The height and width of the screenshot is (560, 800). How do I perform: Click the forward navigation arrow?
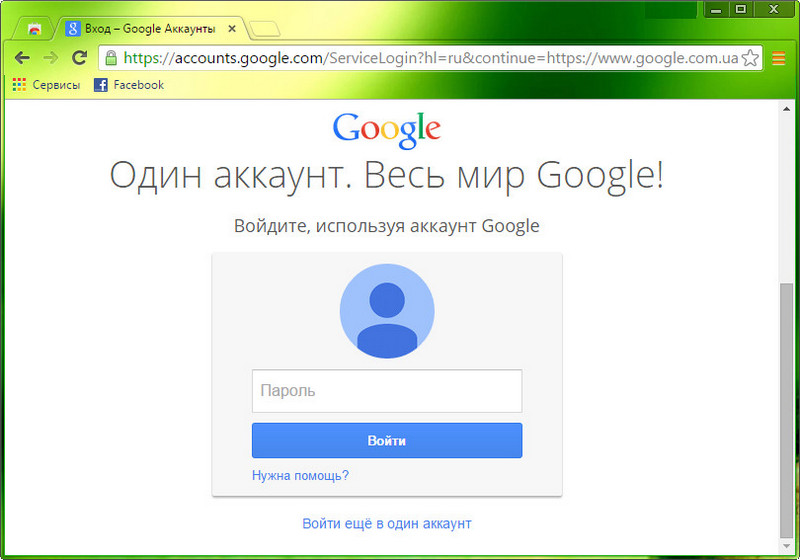[51, 58]
